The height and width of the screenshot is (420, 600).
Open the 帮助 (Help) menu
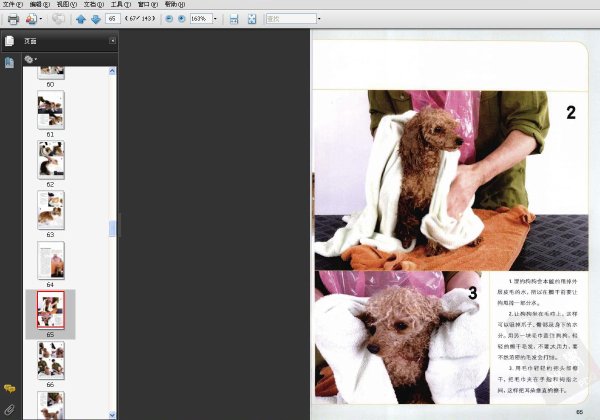coord(175,4)
